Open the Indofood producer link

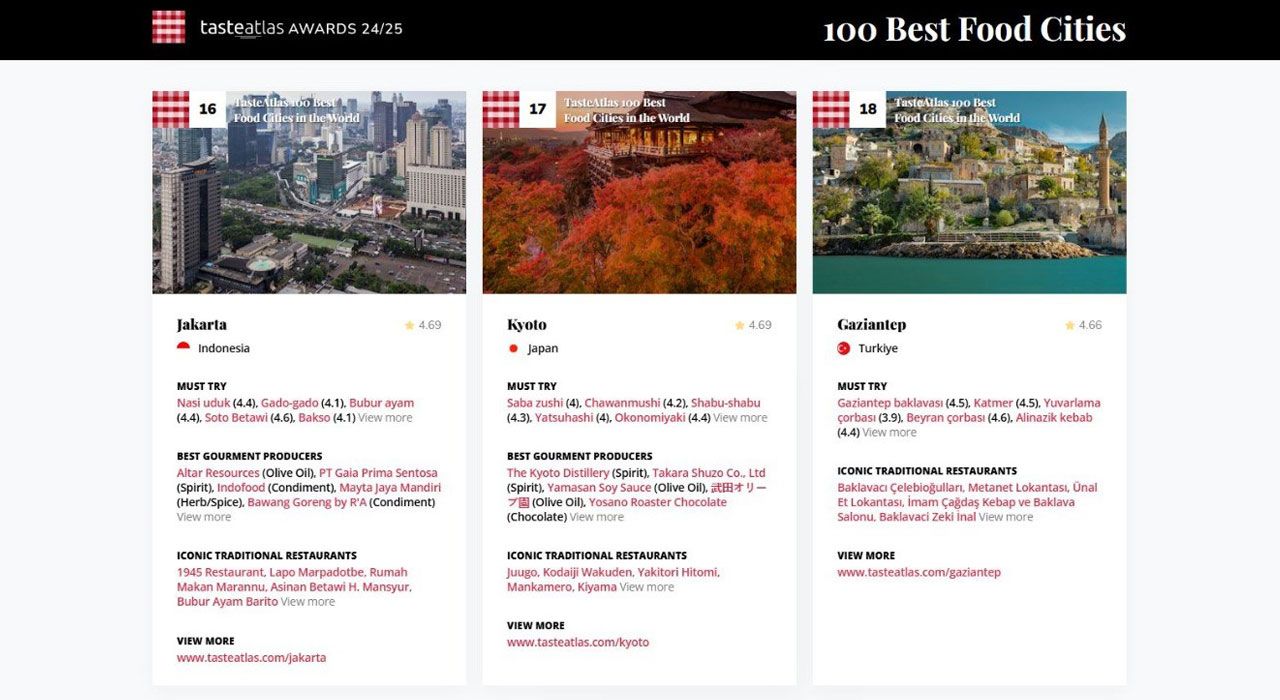pos(241,488)
